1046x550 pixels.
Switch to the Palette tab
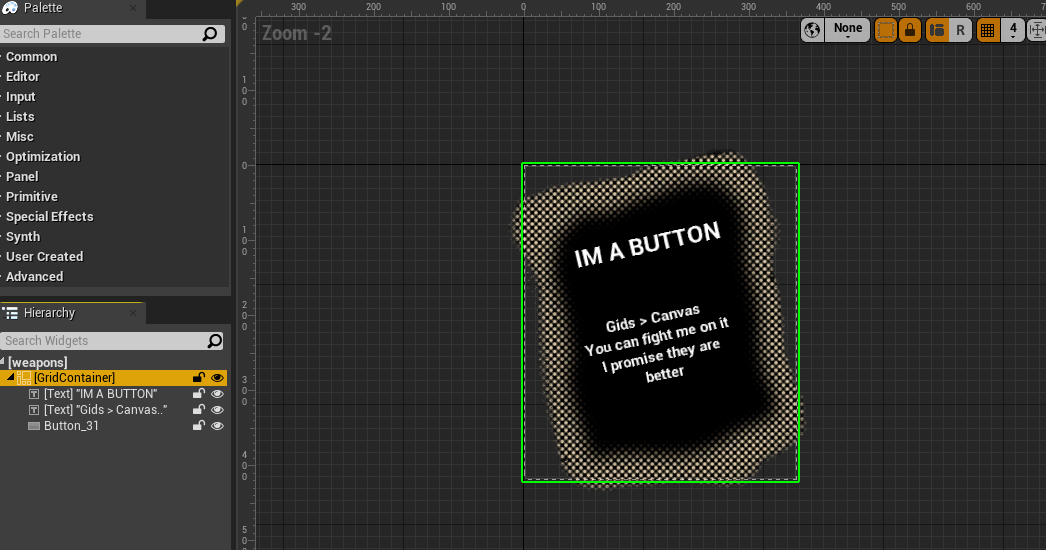coord(42,8)
